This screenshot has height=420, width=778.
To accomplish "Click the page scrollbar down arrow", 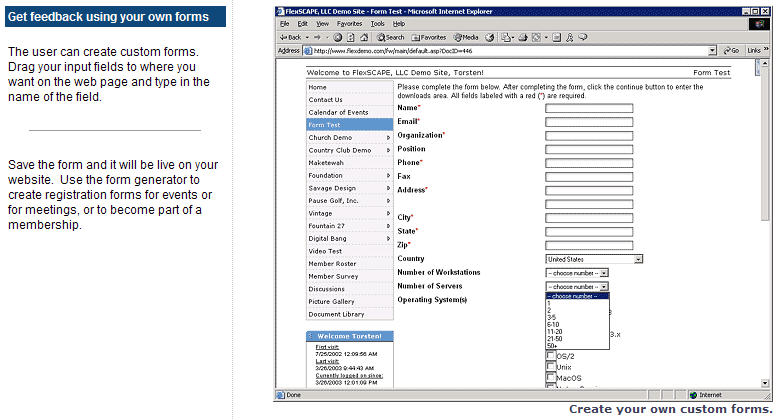I will point(765,383).
